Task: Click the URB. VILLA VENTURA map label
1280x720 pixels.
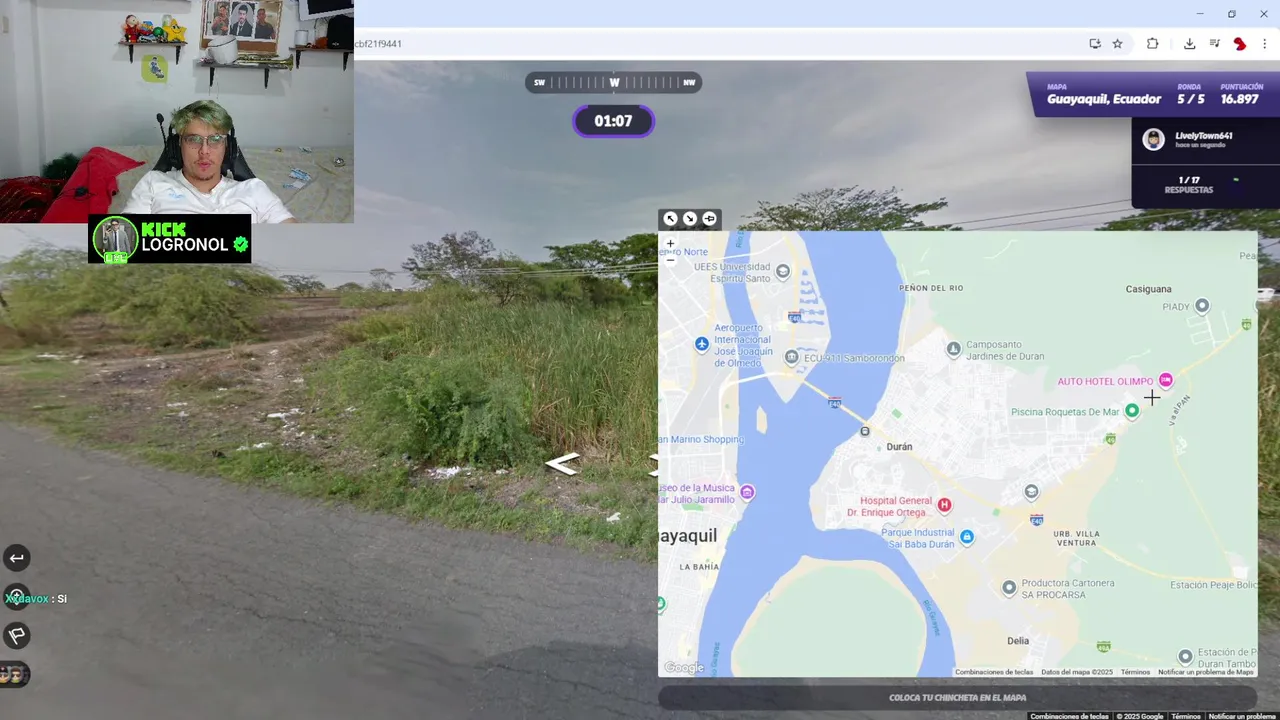Action: point(1075,537)
